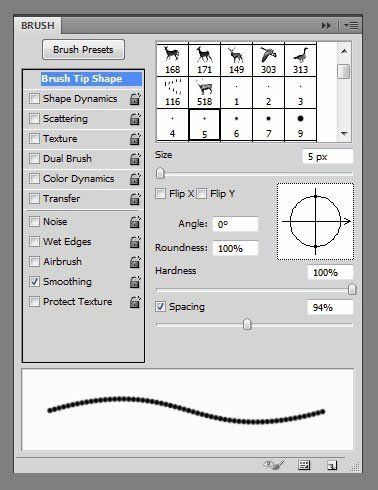Click the brush list scroll-down arrow
The image size is (378, 490).
pos(344,134)
